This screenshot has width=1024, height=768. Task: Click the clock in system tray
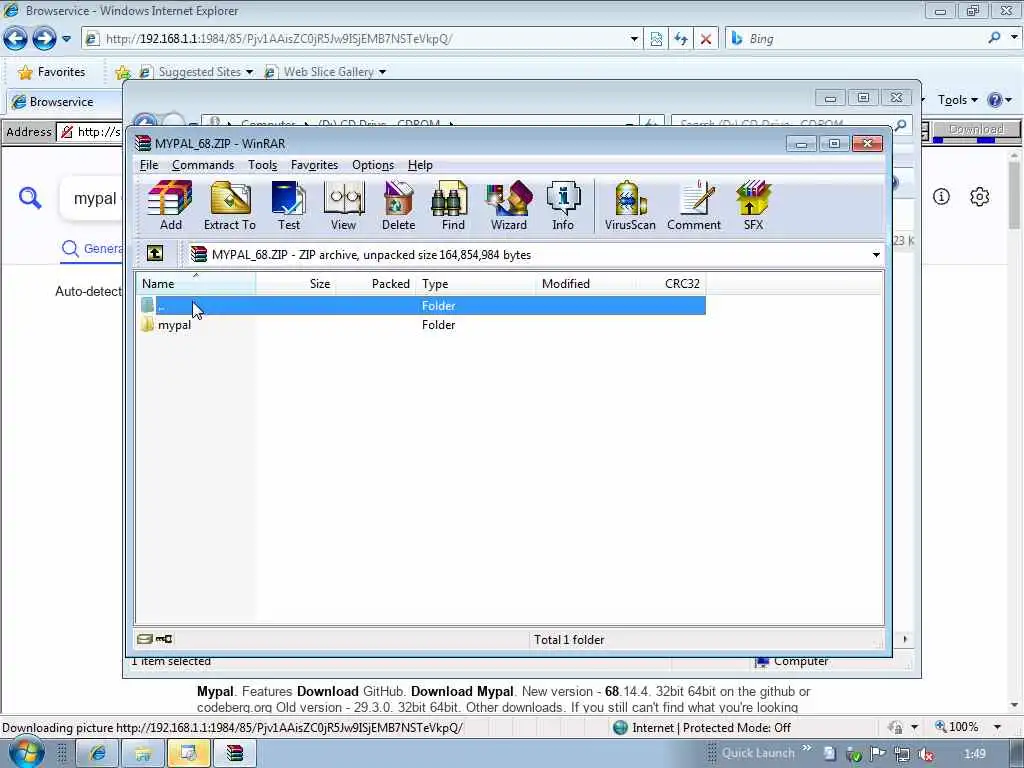point(974,754)
